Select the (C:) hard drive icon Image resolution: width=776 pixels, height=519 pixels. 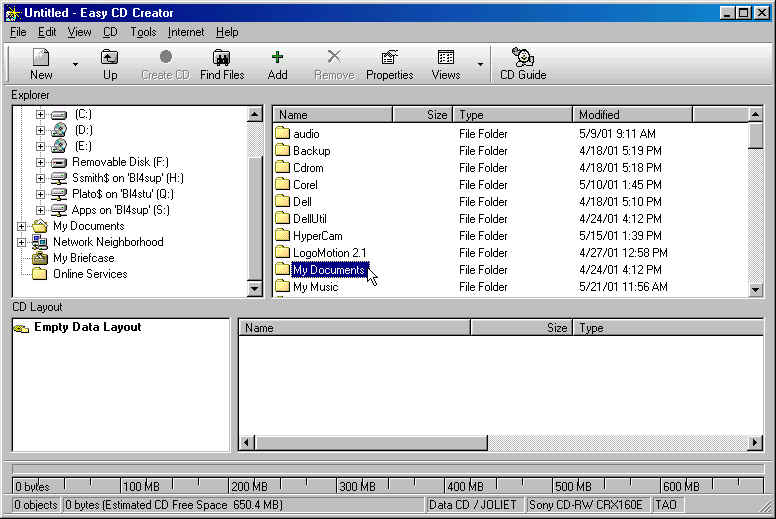tap(58, 115)
